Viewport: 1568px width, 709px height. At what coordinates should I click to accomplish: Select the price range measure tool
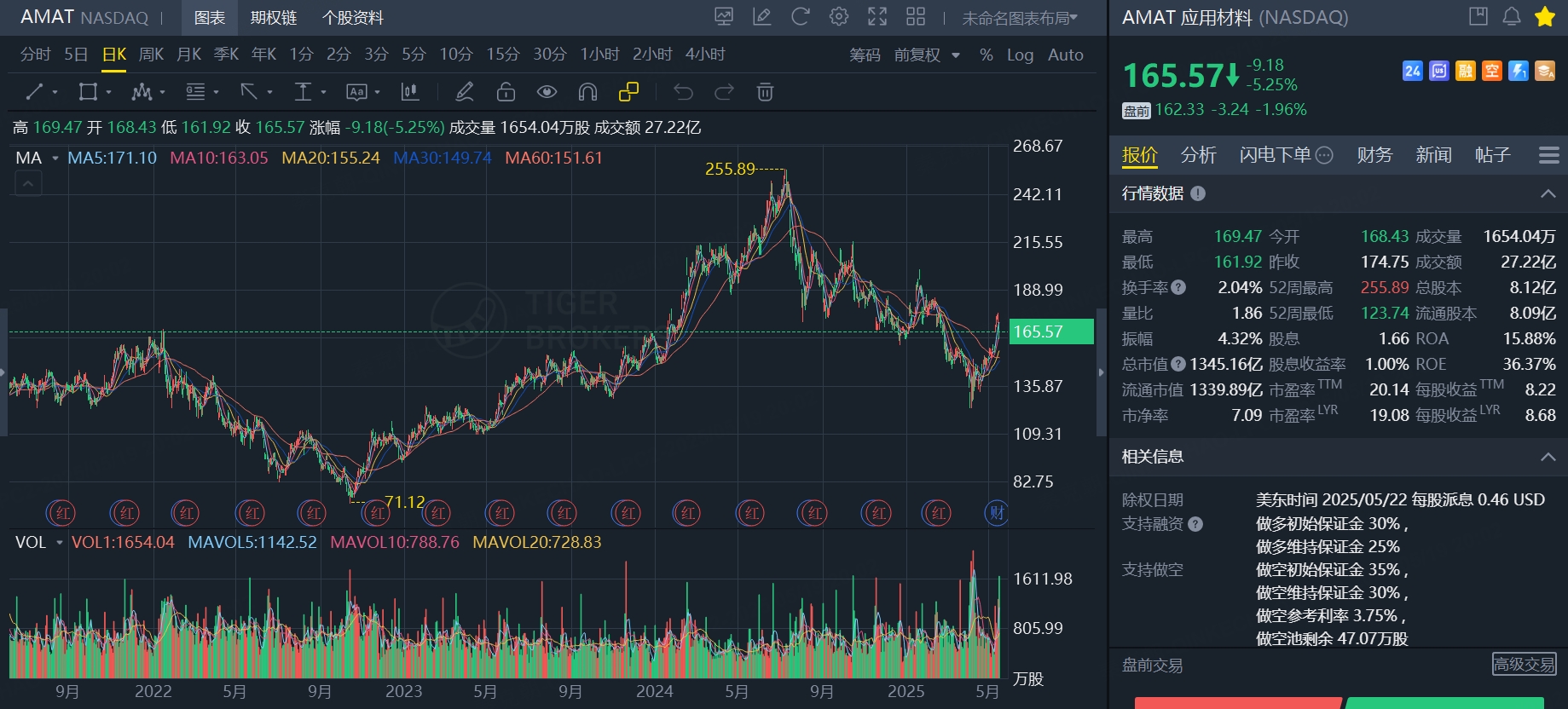[x=303, y=92]
